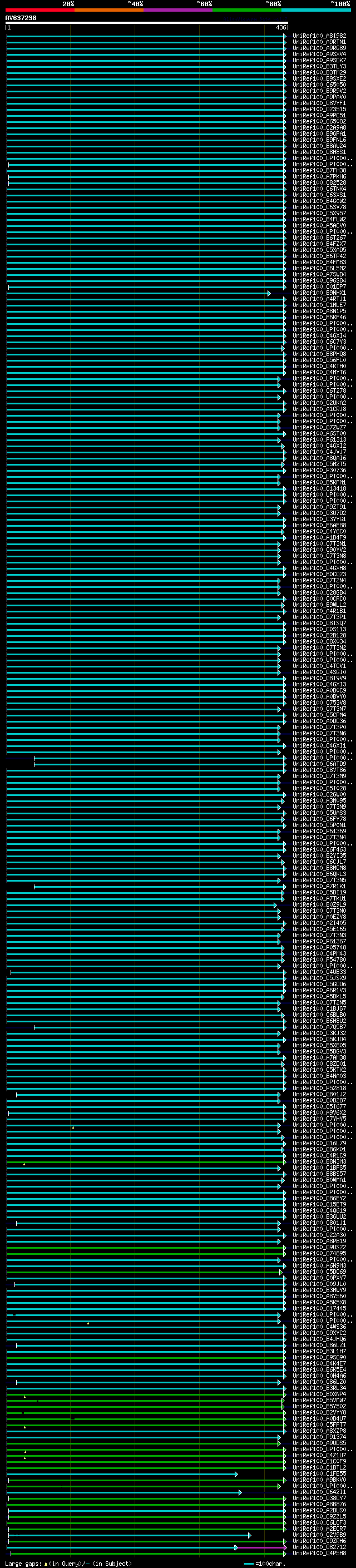Select the UniRef100_Q2V9B9 label
The width and height of the screenshot is (356, 1568).
tap(319, 1535)
